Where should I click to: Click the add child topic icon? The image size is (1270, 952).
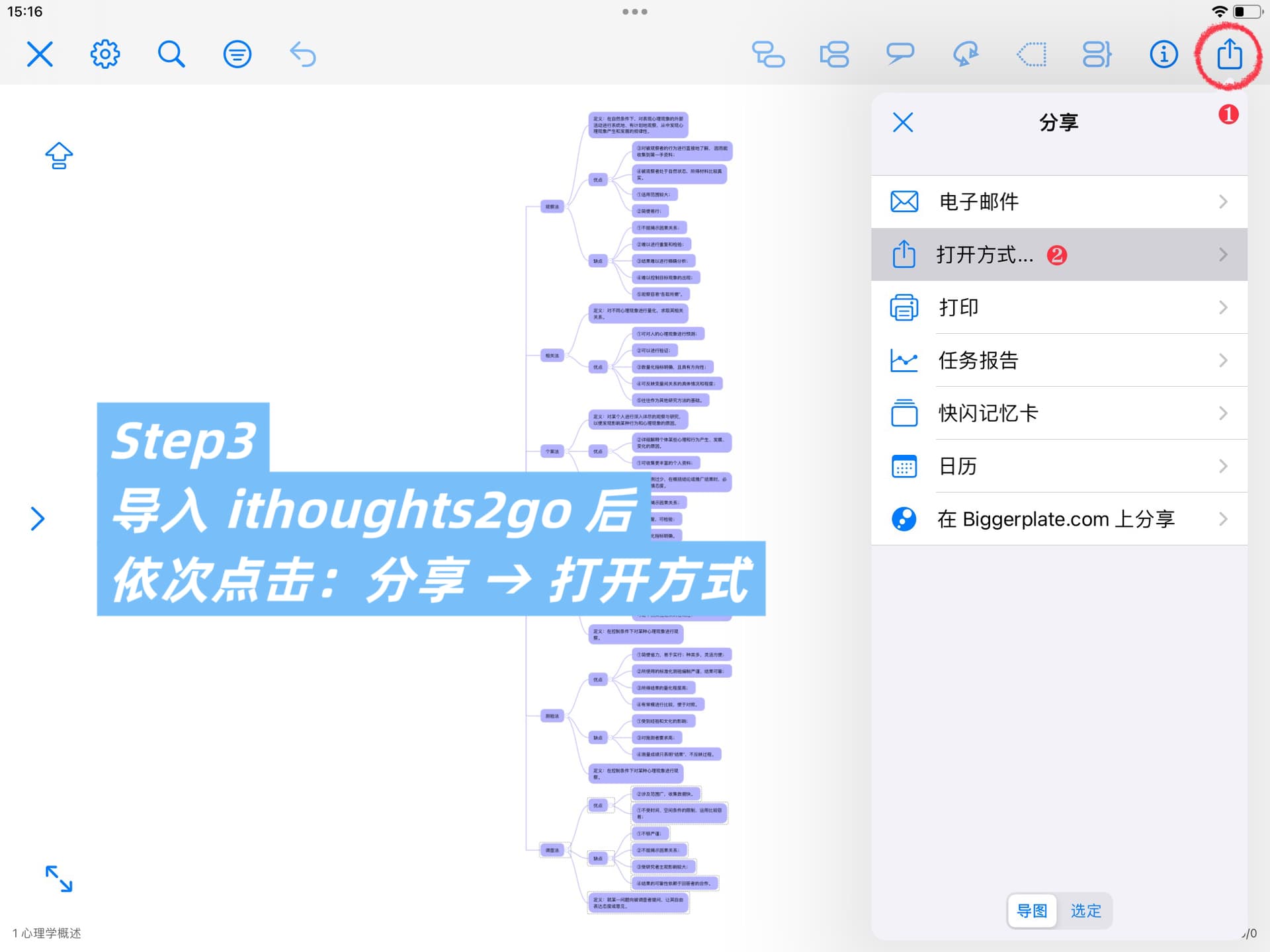pos(768,54)
